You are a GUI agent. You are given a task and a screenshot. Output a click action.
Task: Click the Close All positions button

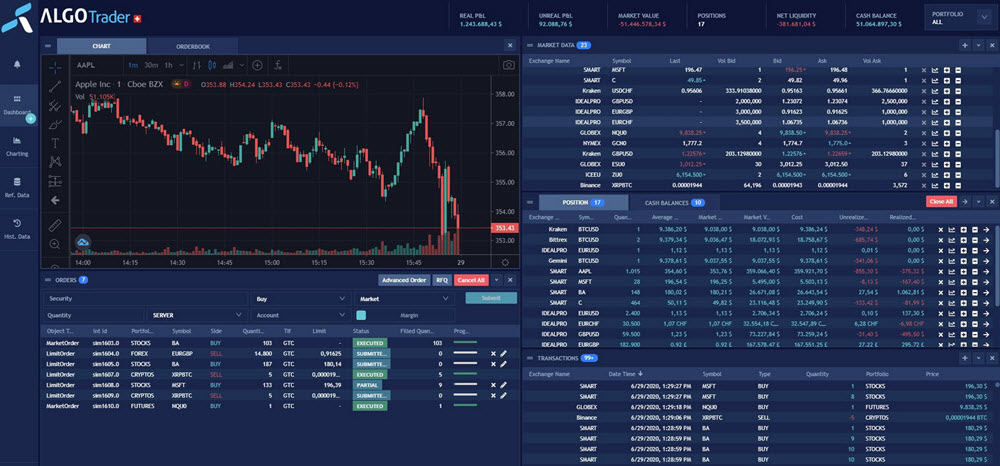[941, 201]
